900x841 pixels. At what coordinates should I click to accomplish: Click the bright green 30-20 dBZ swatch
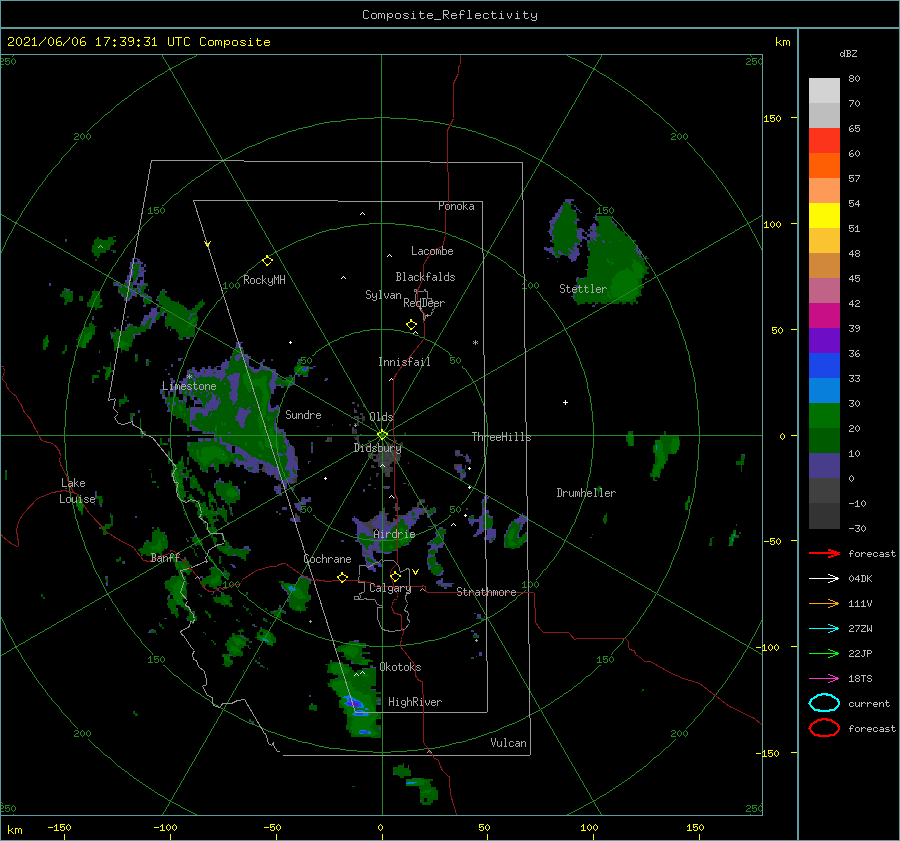pyautogui.click(x=824, y=416)
